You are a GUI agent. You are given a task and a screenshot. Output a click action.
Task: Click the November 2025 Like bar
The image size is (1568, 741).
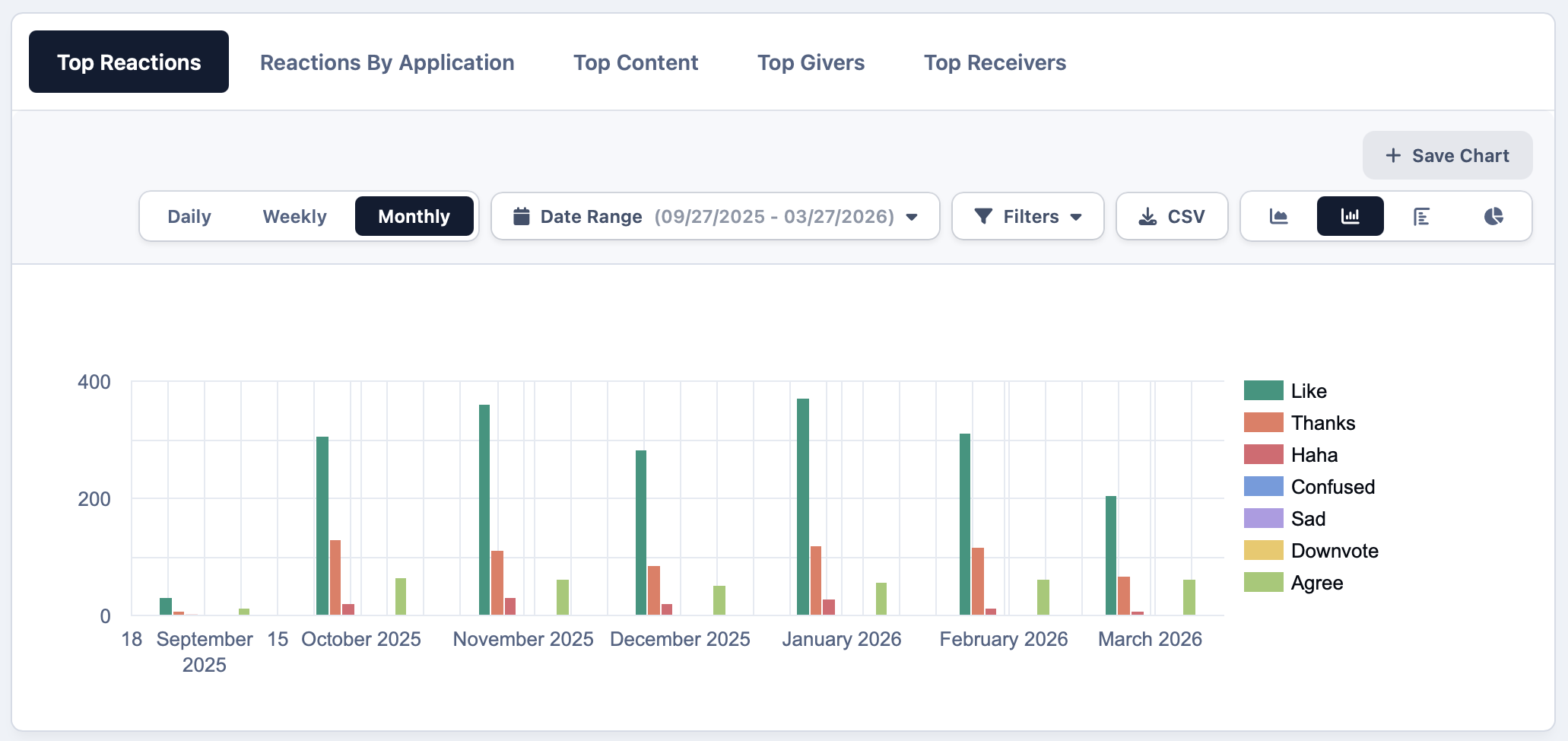(484, 510)
